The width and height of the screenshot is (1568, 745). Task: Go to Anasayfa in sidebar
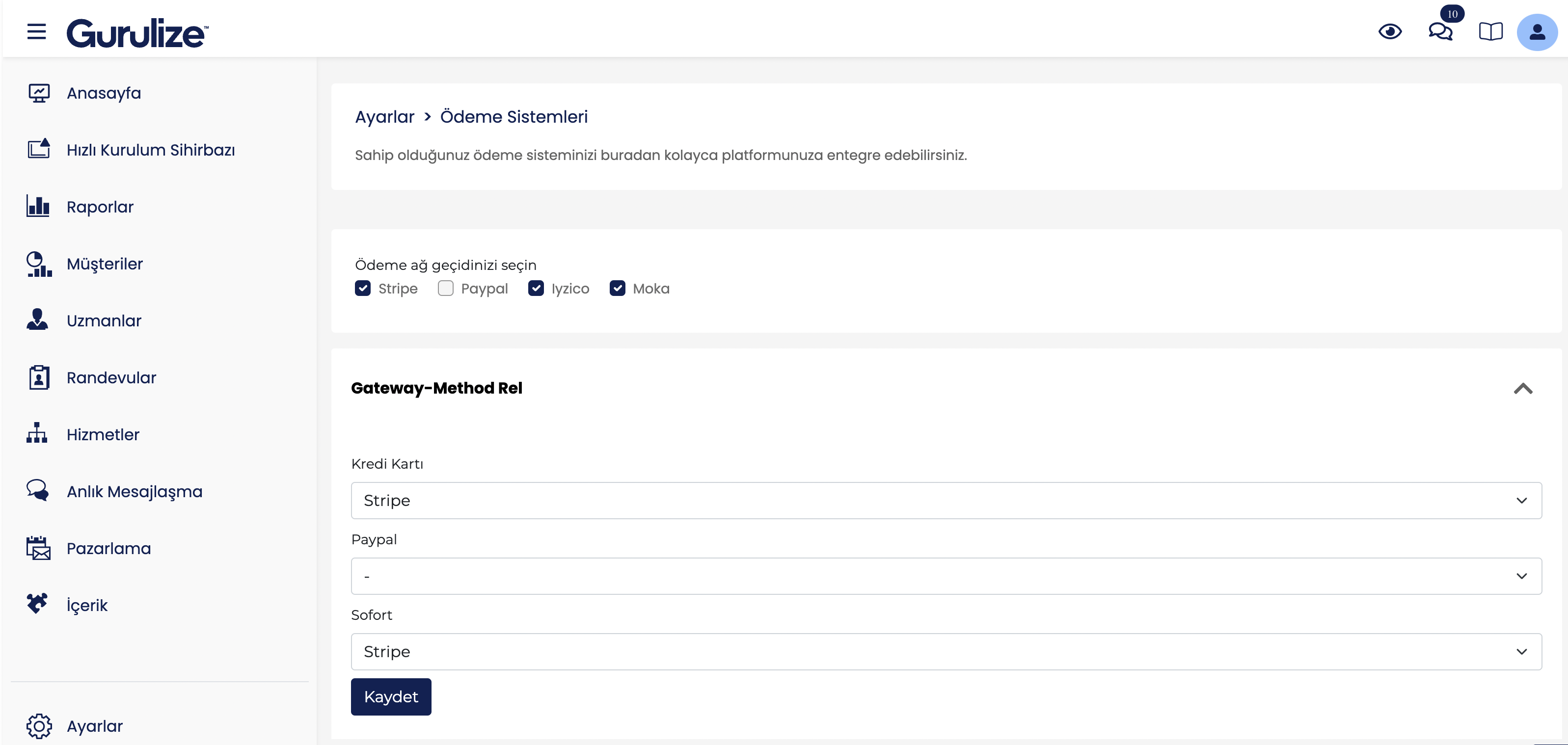click(104, 93)
